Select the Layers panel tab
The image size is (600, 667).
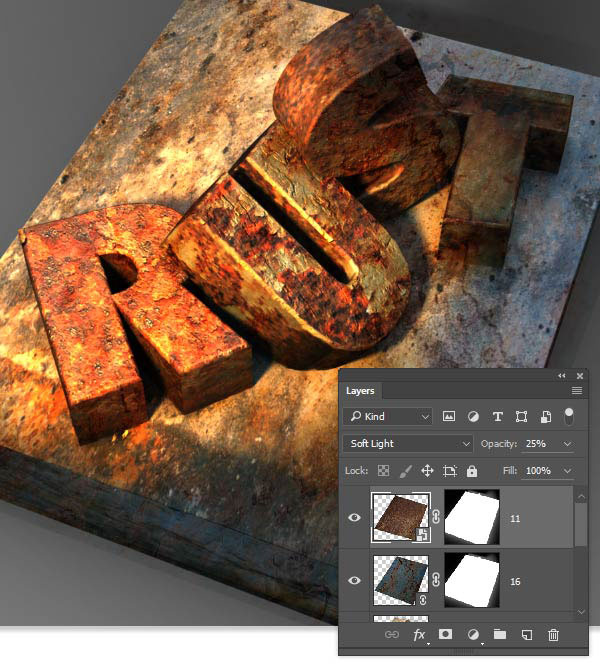(x=361, y=391)
